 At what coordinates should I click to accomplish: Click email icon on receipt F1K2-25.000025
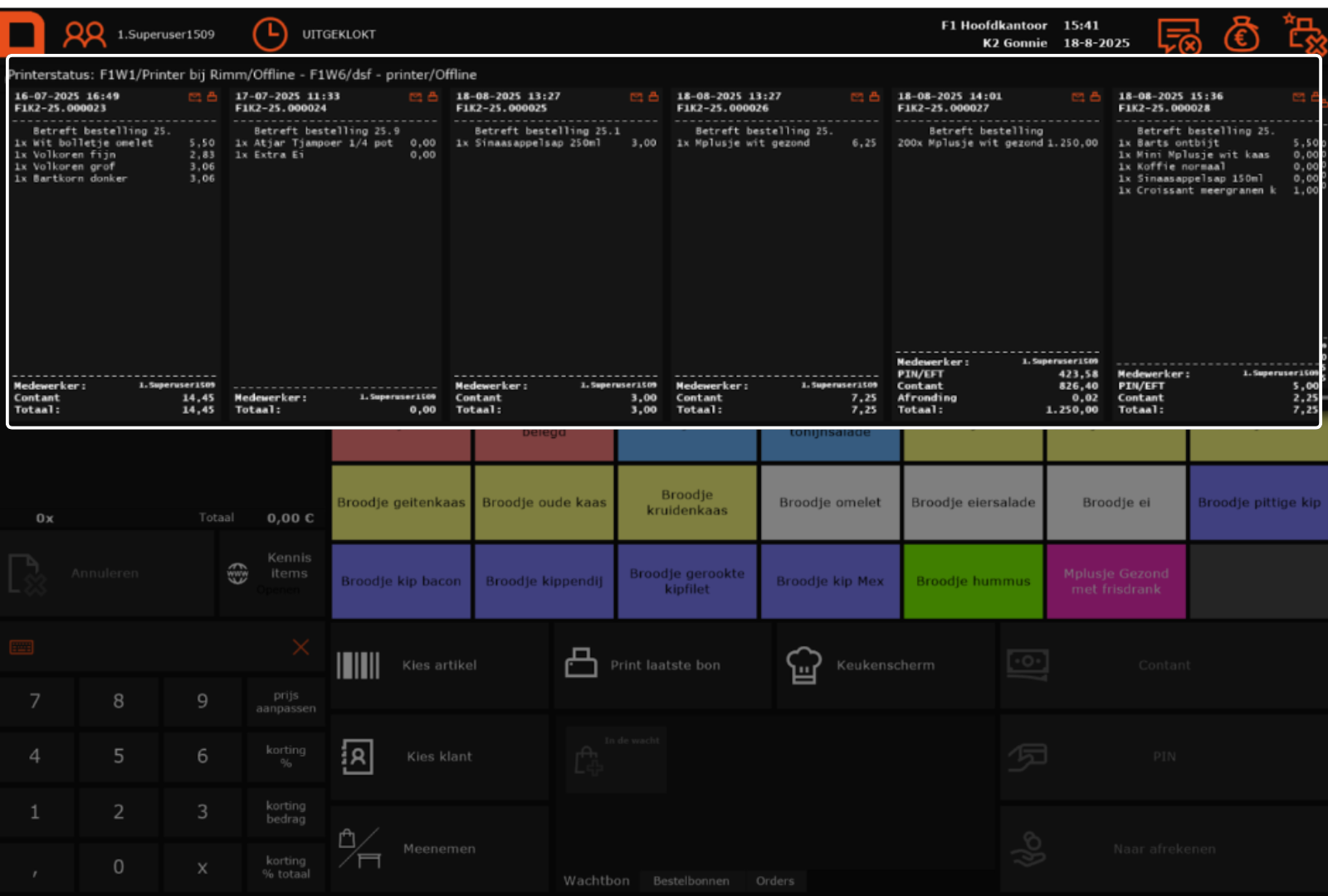point(636,97)
